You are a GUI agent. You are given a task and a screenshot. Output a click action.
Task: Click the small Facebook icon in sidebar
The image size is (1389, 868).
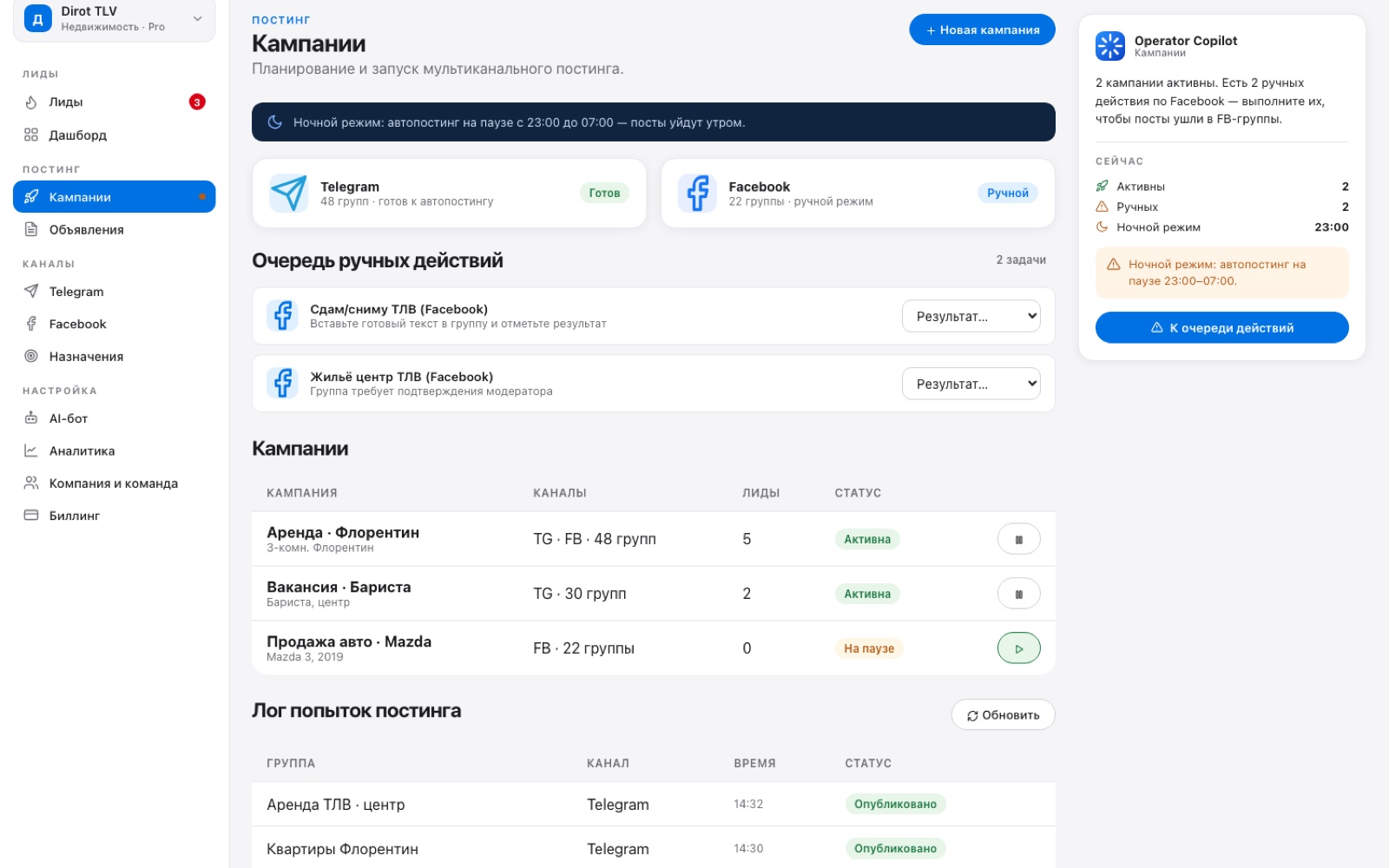click(x=31, y=324)
